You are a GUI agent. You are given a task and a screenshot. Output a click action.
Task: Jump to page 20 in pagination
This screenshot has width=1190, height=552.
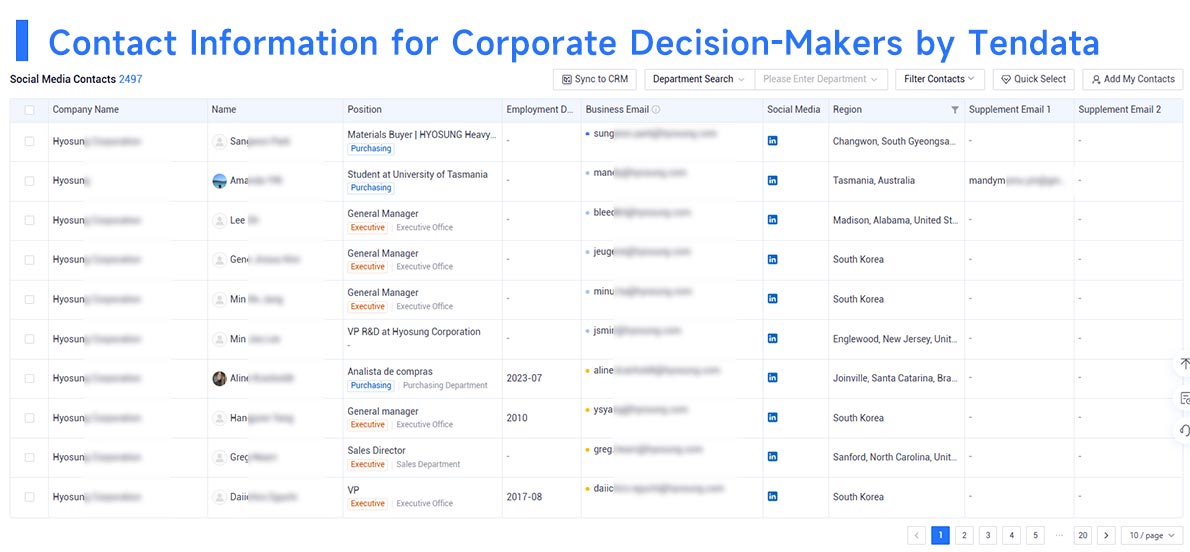pyautogui.click(x=1083, y=535)
